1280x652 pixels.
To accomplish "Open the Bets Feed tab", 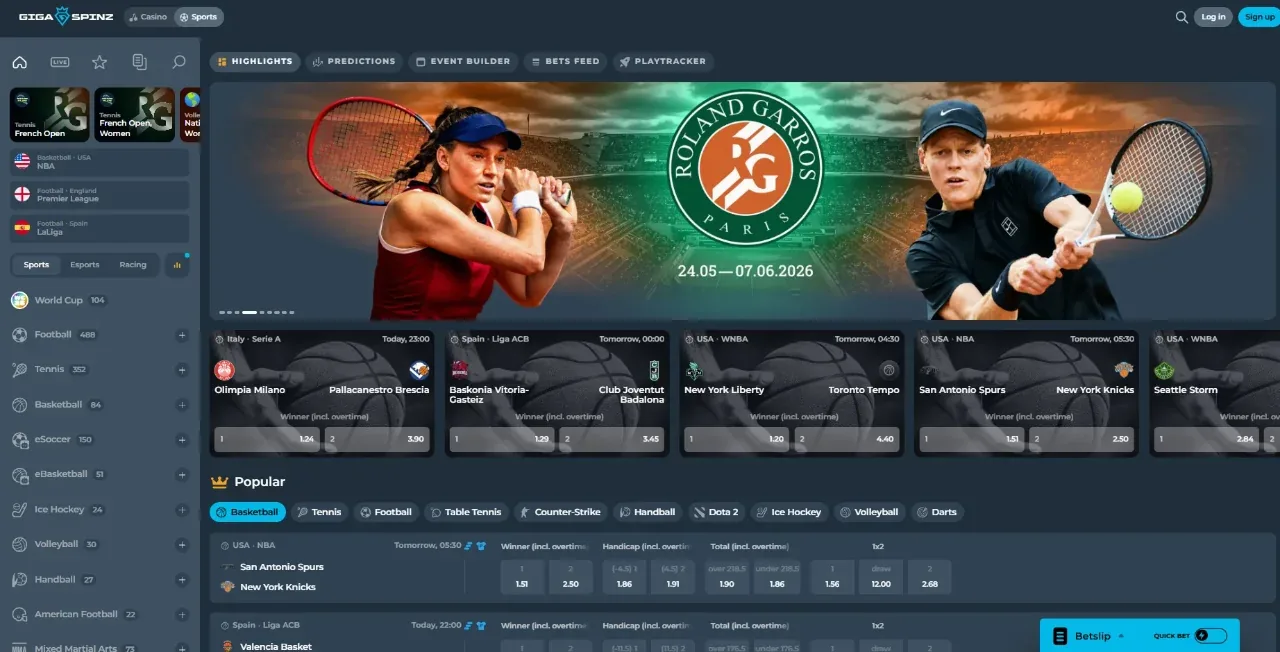I will [565, 61].
